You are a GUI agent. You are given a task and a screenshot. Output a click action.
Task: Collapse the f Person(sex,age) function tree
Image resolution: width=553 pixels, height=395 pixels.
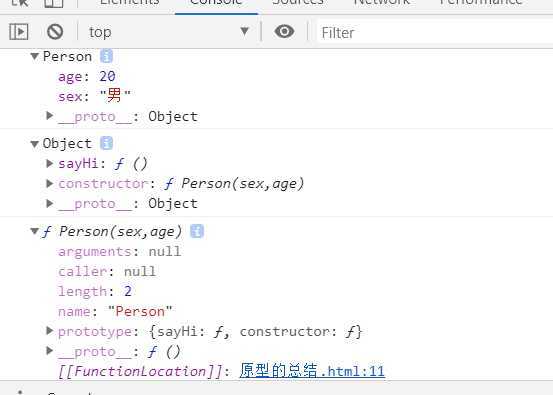click(35, 231)
